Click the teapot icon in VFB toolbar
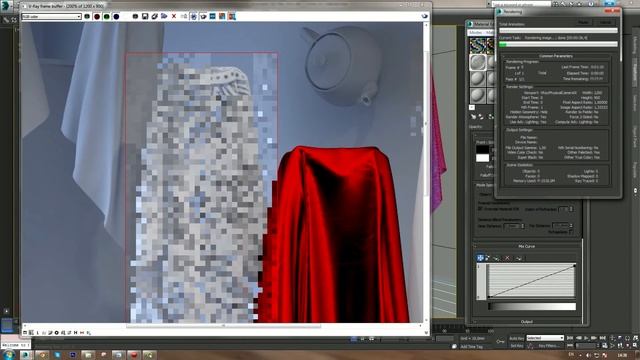 203,16
